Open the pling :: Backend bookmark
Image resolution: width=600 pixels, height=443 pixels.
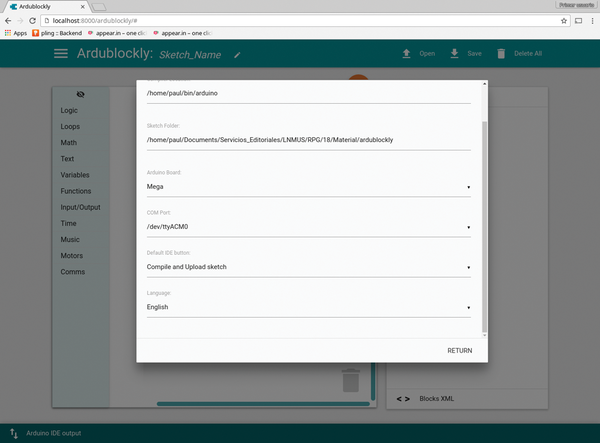pyautogui.click(x=57, y=33)
